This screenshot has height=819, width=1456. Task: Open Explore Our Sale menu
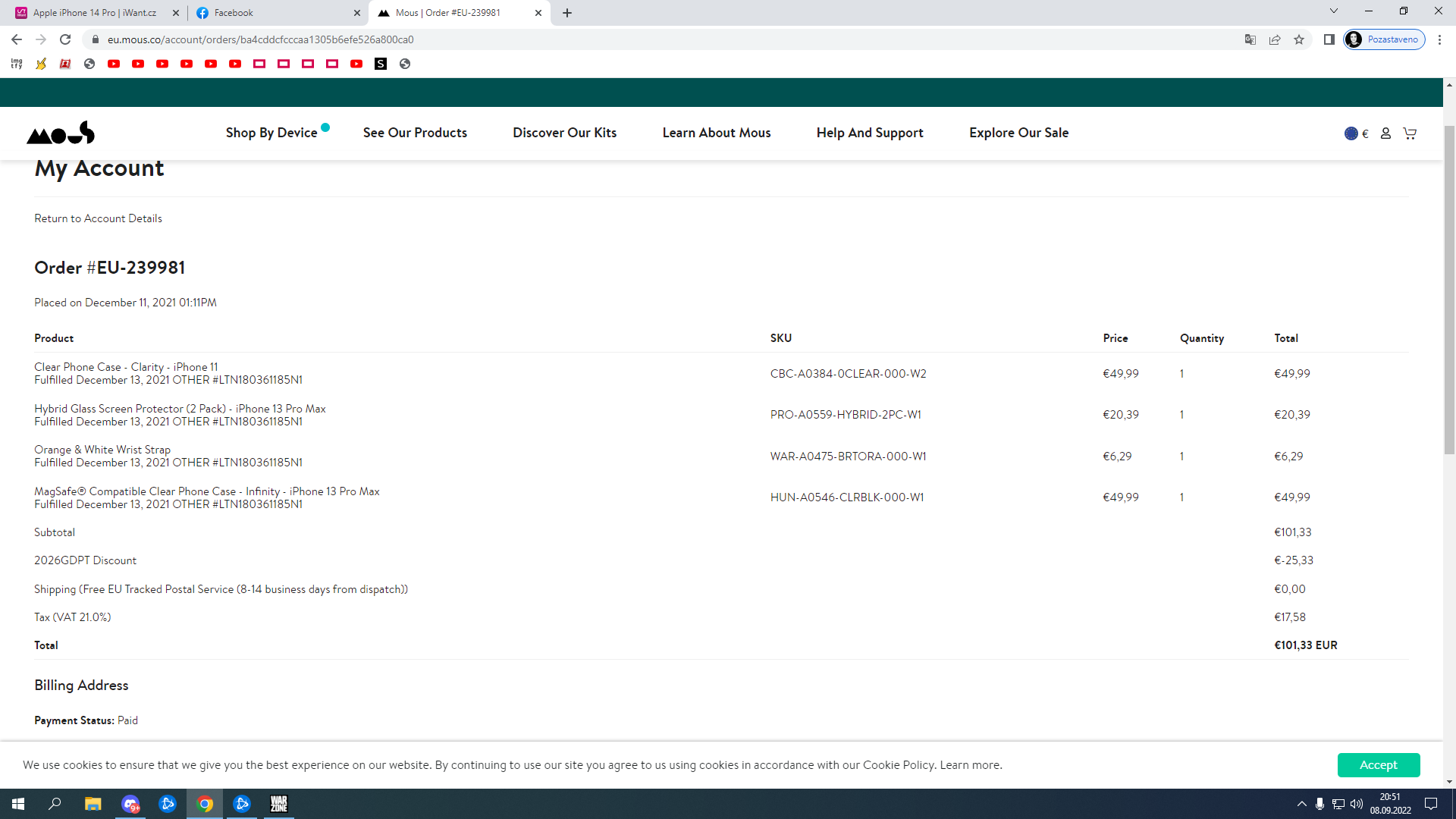1018,133
